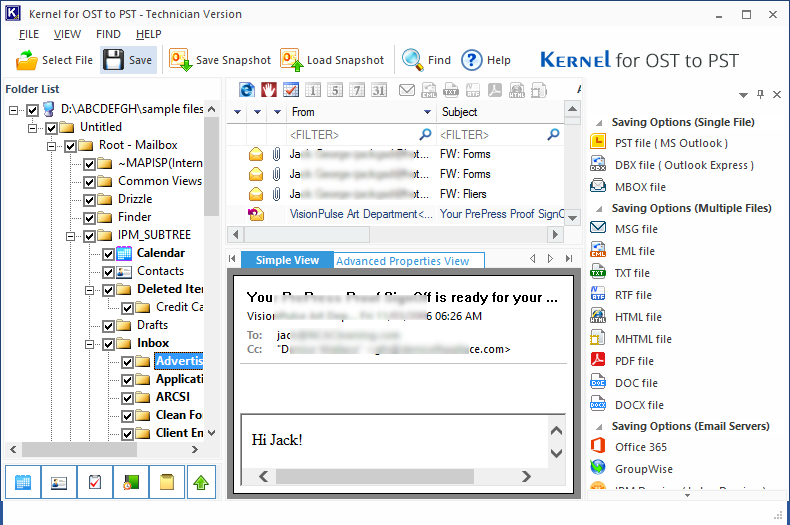The height and width of the screenshot is (525, 790).
Task: Click the grey TXT icon in mail toolbar
Action: tap(450, 90)
